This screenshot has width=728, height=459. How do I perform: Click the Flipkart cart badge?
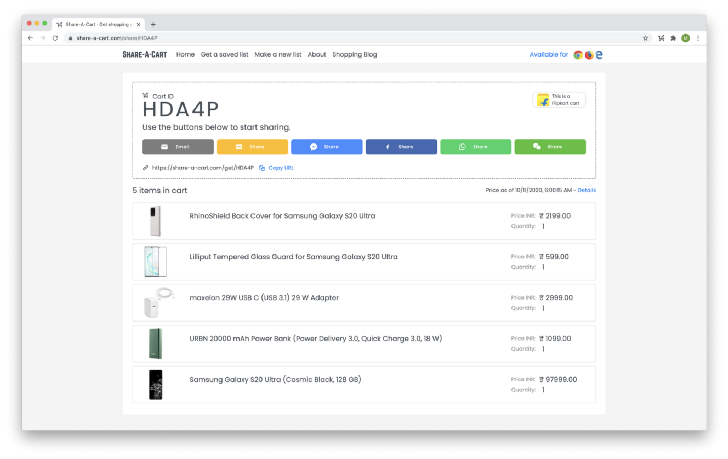pyautogui.click(x=559, y=100)
